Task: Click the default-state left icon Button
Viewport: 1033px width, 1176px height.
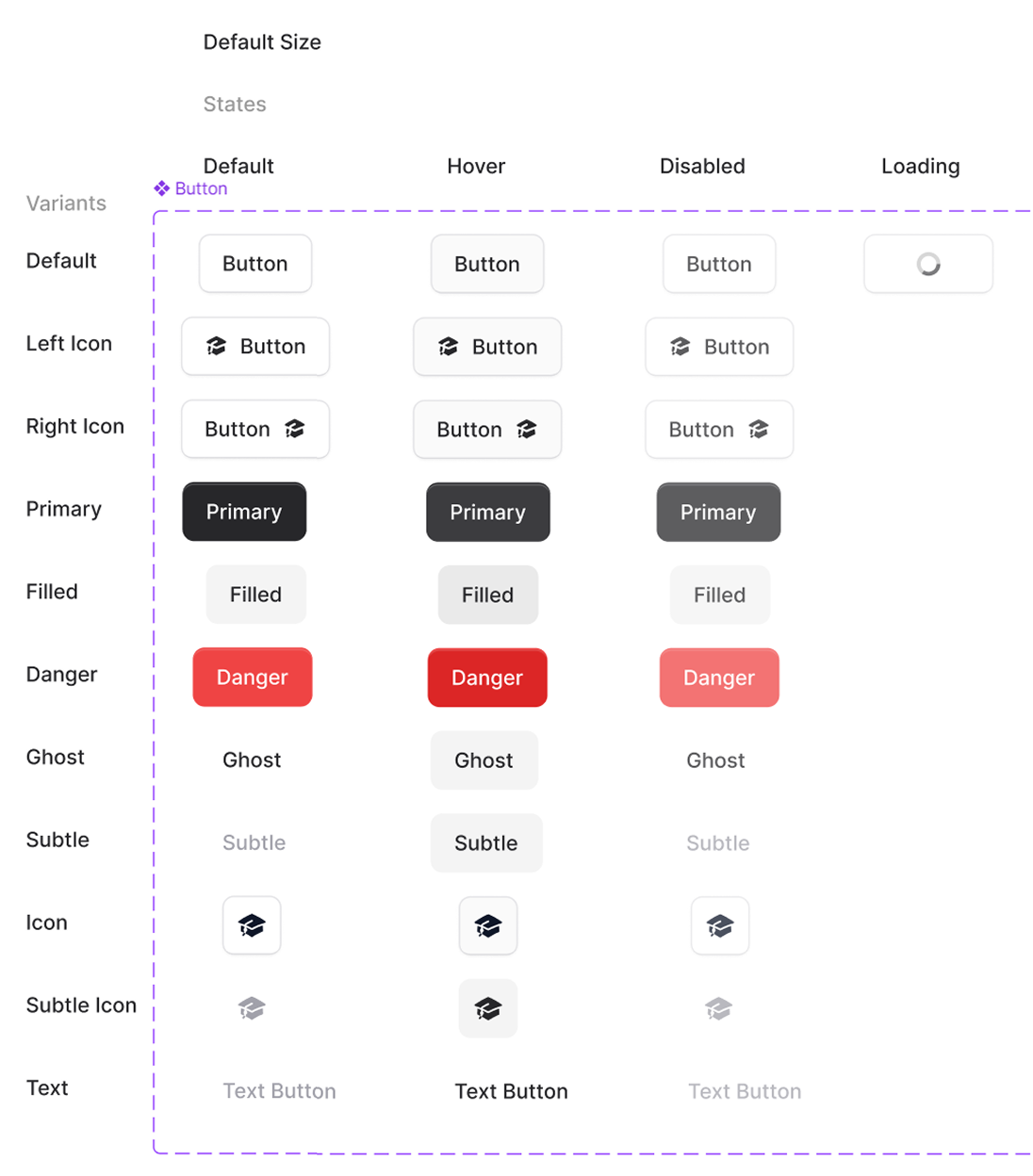Action: [x=255, y=347]
